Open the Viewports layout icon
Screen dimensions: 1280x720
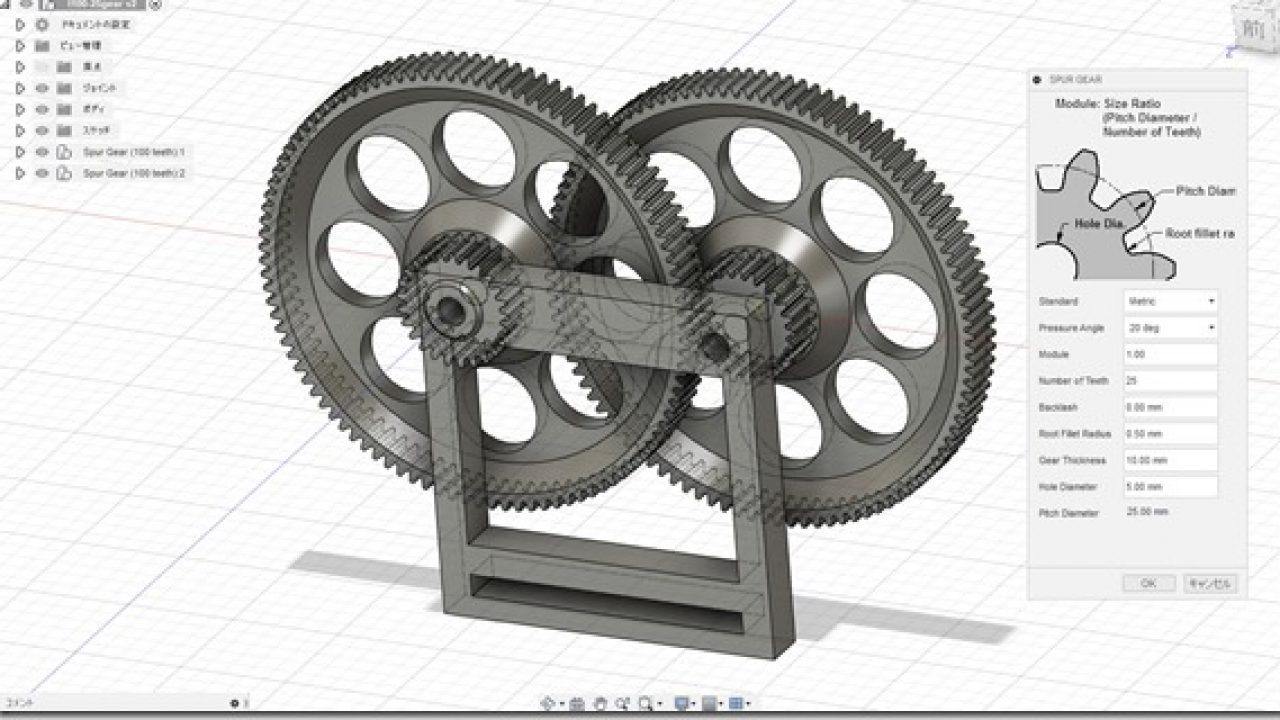[x=735, y=704]
